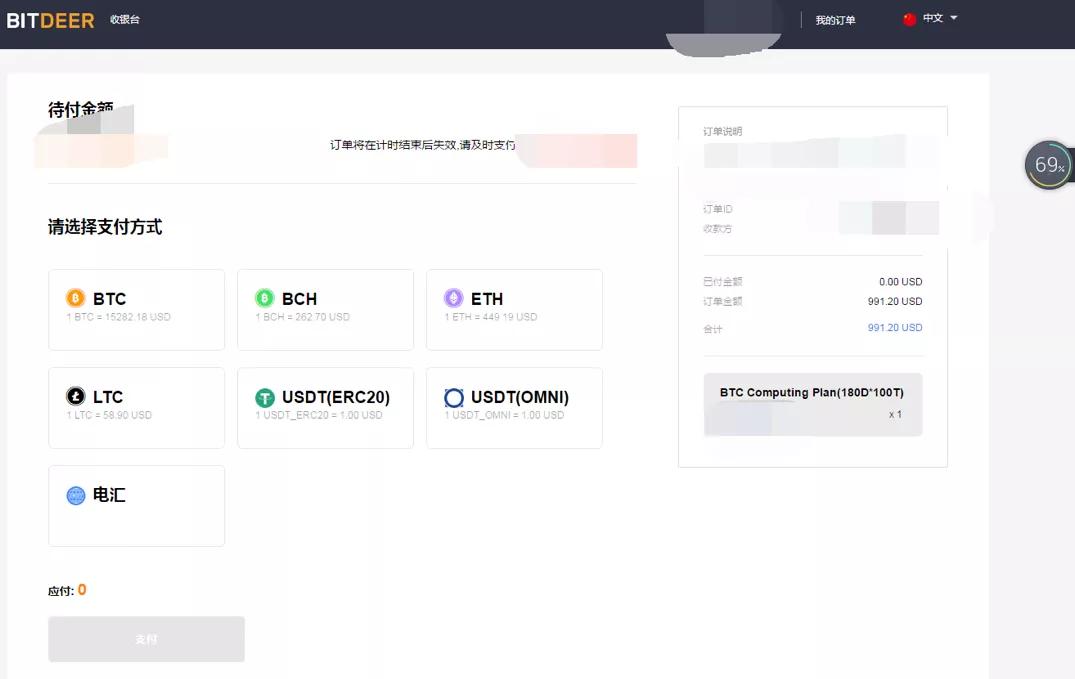Click the 69% circular gauge widget
1075x679 pixels.
[x=1048, y=165]
